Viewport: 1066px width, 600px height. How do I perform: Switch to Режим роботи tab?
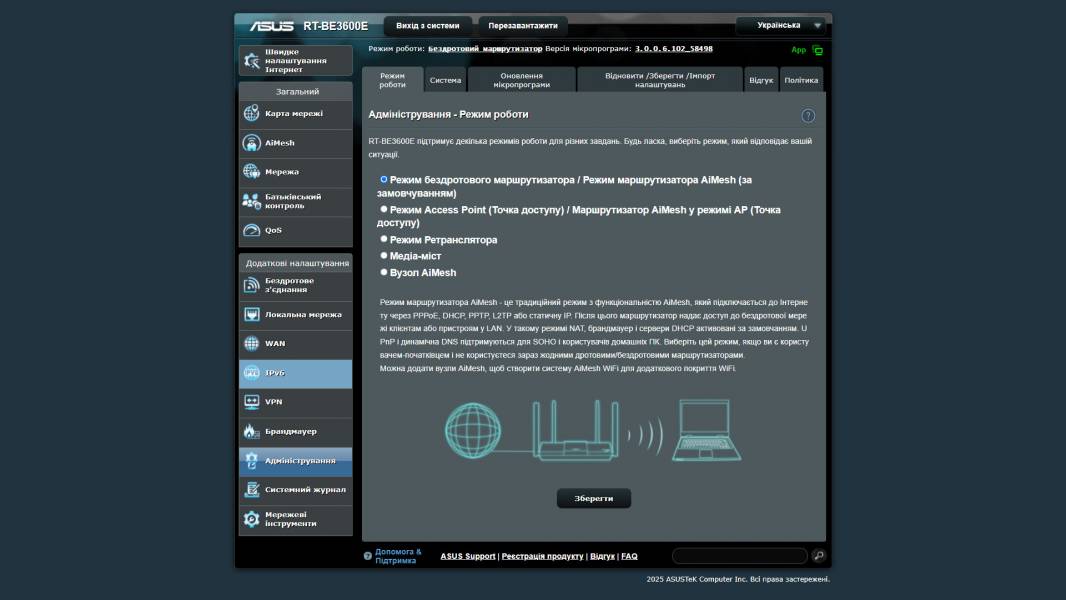[392, 80]
